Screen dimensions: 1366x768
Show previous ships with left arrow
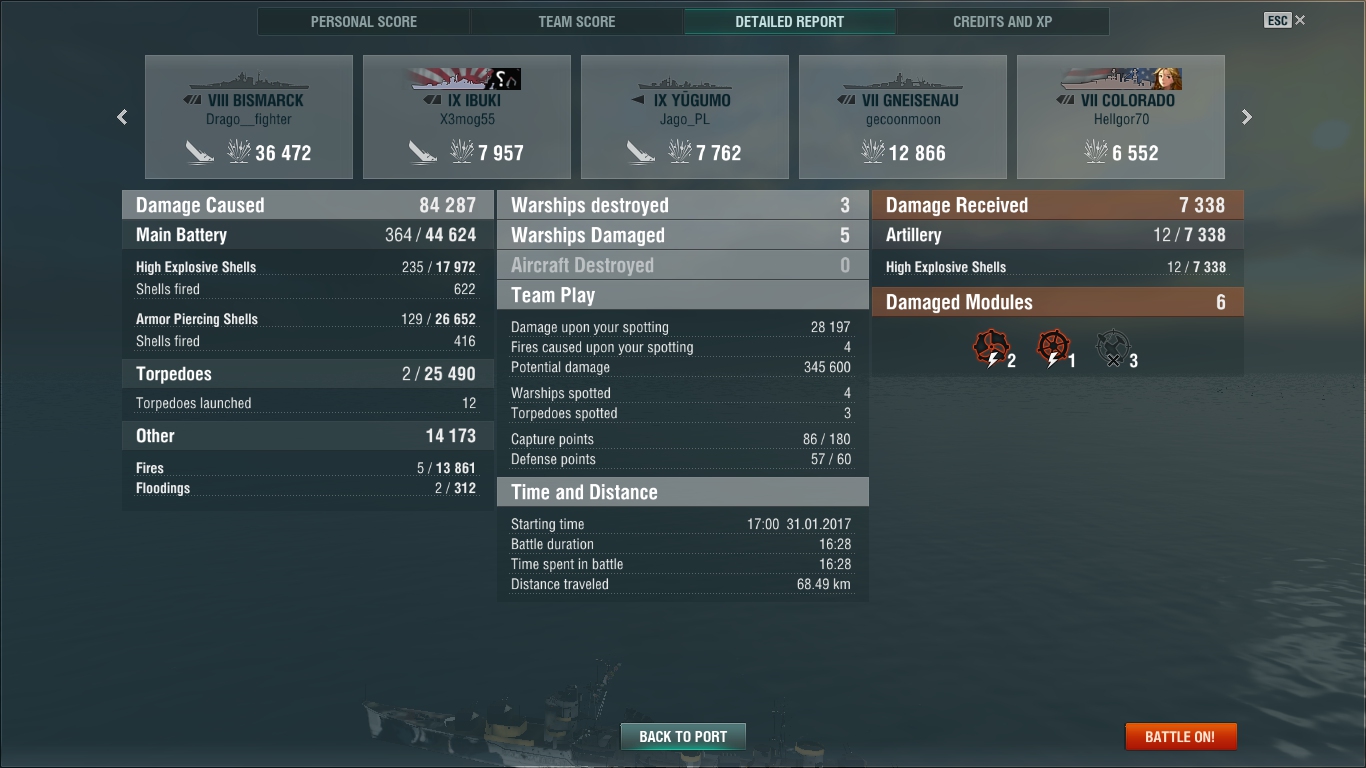tap(122, 117)
